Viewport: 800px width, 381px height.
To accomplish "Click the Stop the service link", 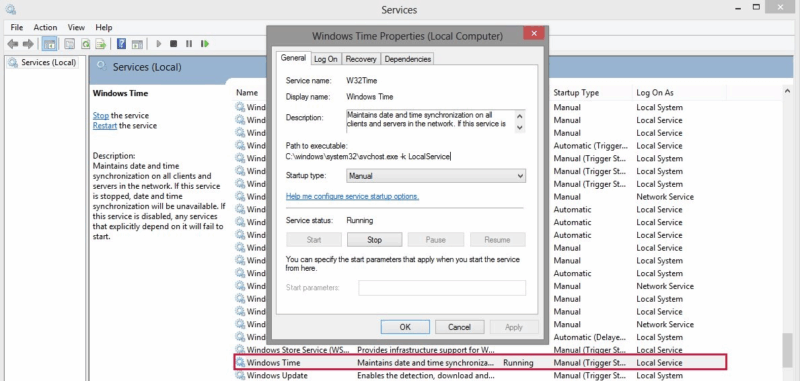I will (101, 116).
